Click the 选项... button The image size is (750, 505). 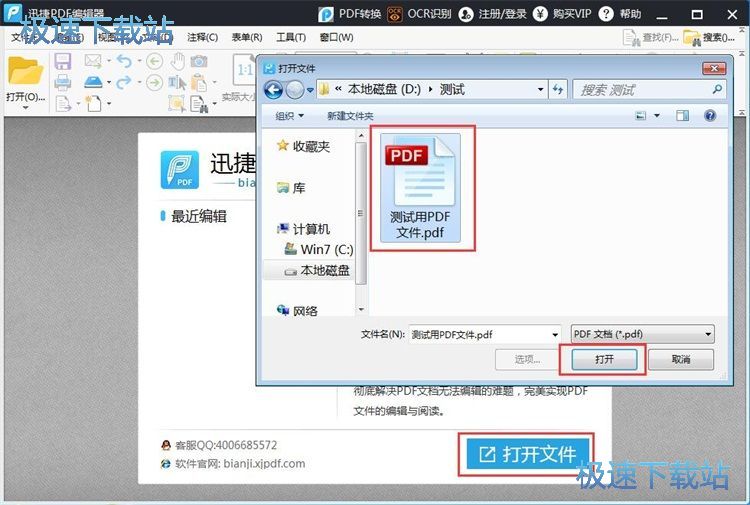click(x=528, y=359)
